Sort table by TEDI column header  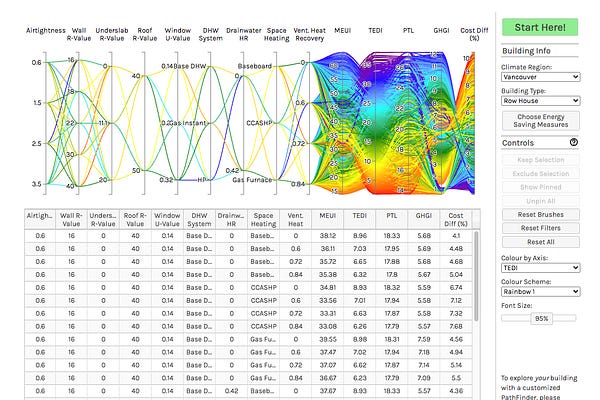click(360, 220)
